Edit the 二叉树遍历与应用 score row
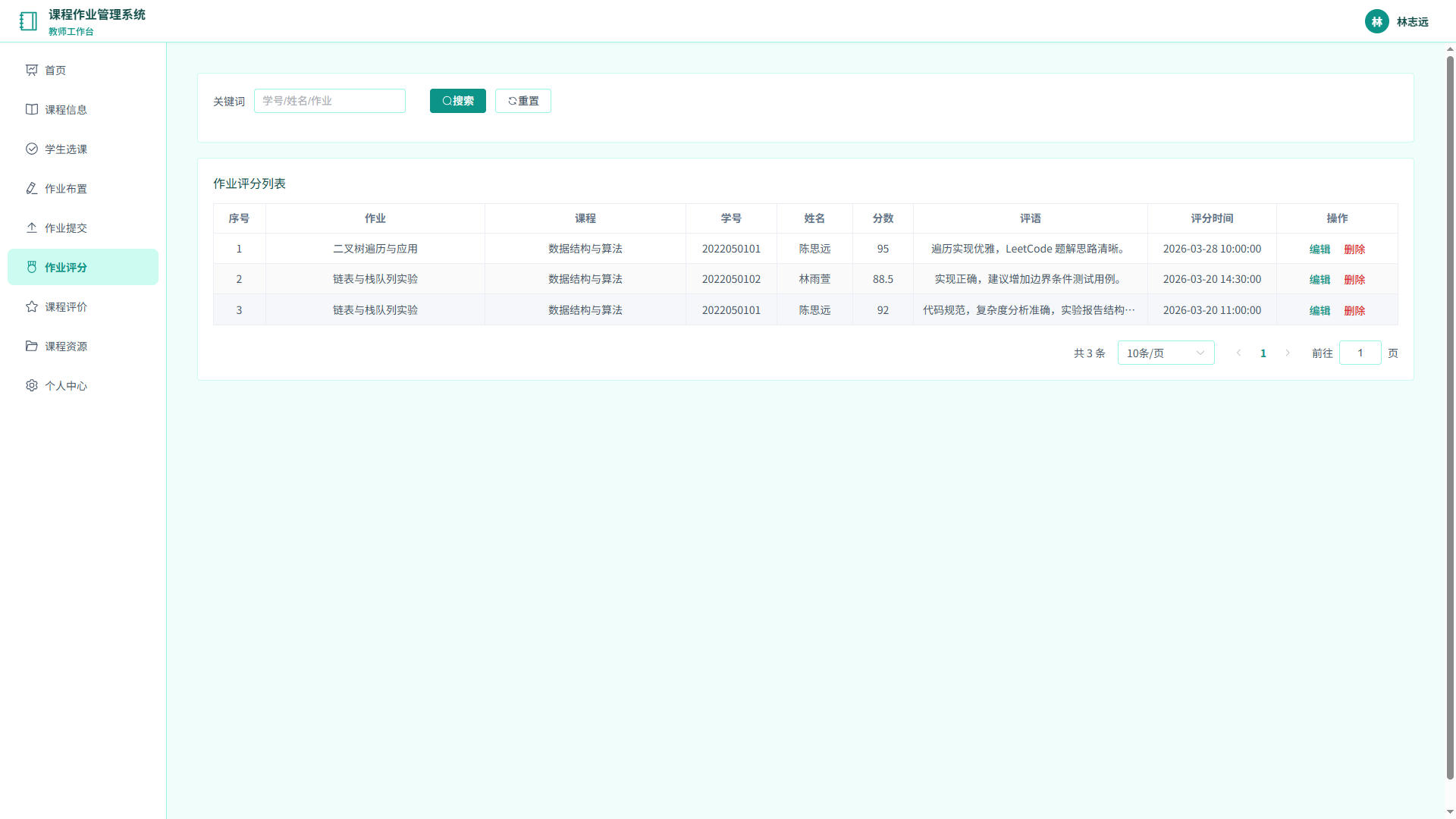Screen dimensions: 1456x819 1319,249
